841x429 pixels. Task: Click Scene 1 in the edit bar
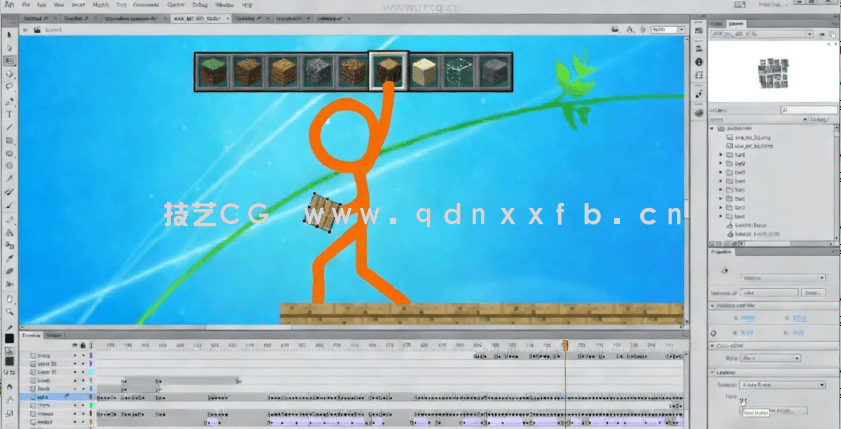[x=54, y=30]
